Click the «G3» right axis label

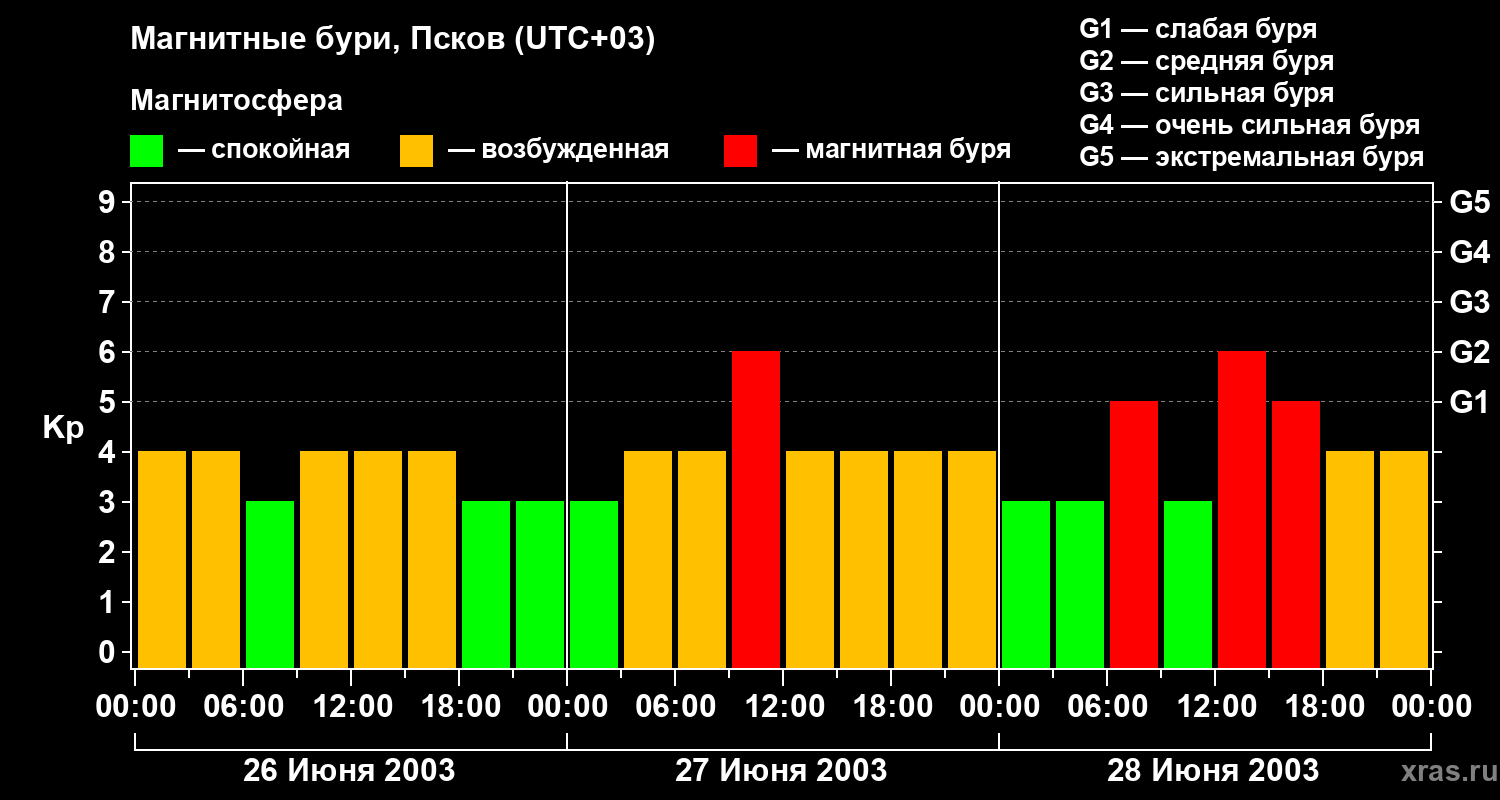coord(1469,302)
